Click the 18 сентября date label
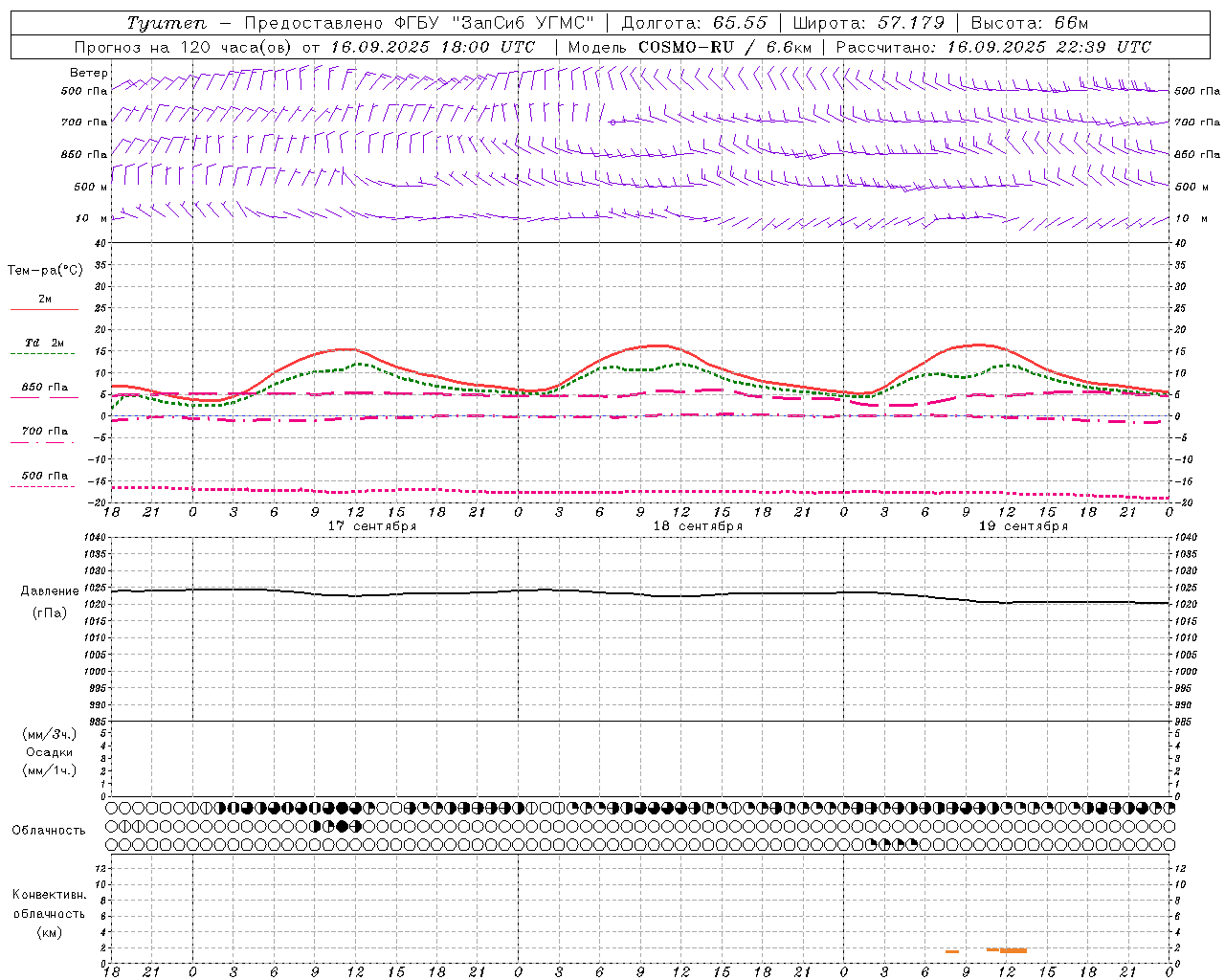The height and width of the screenshot is (980, 1225). pyautogui.click(x=698, y=526)
